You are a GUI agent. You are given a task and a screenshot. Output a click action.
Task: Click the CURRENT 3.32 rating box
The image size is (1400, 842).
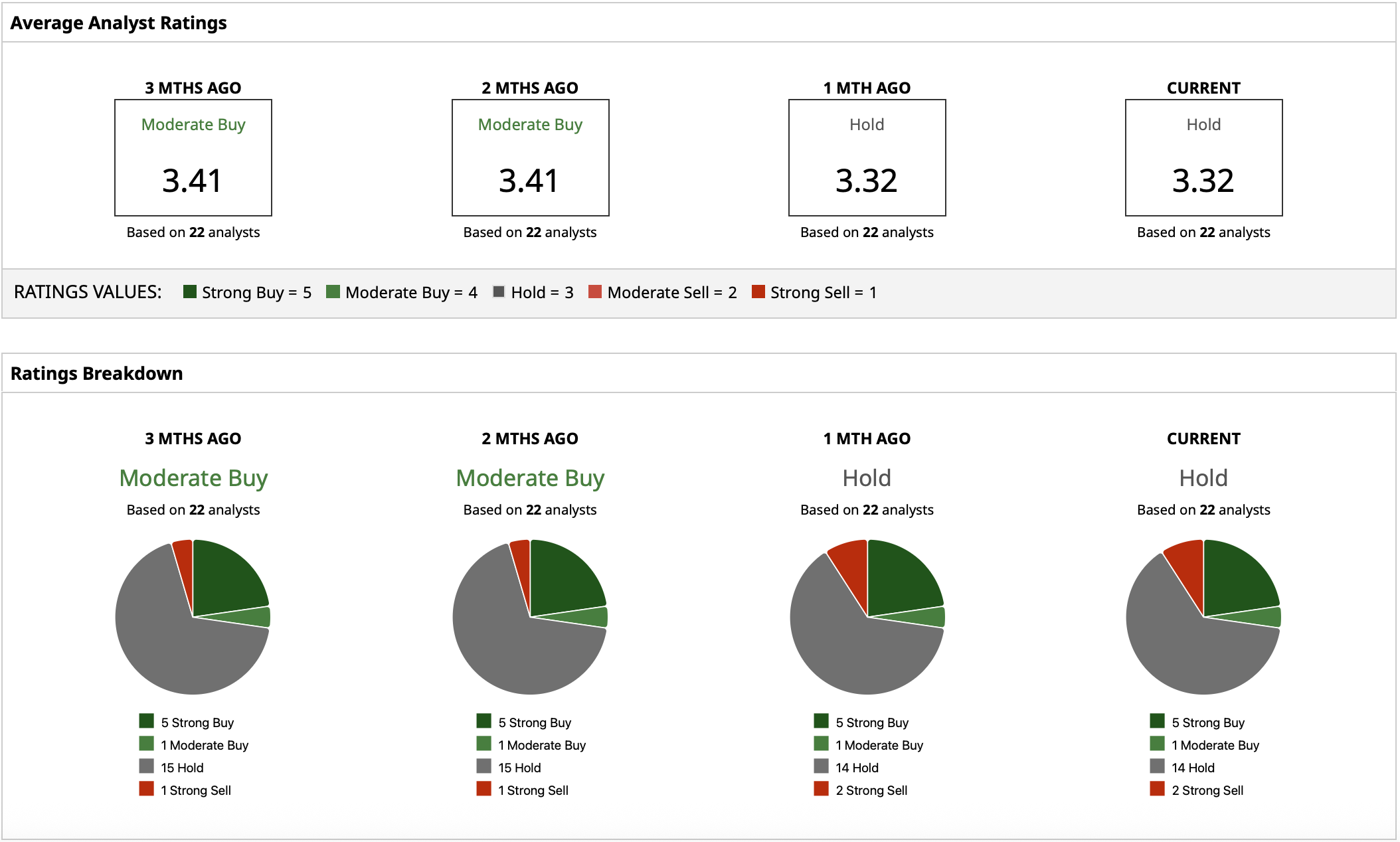click(x=1203, y=158)
